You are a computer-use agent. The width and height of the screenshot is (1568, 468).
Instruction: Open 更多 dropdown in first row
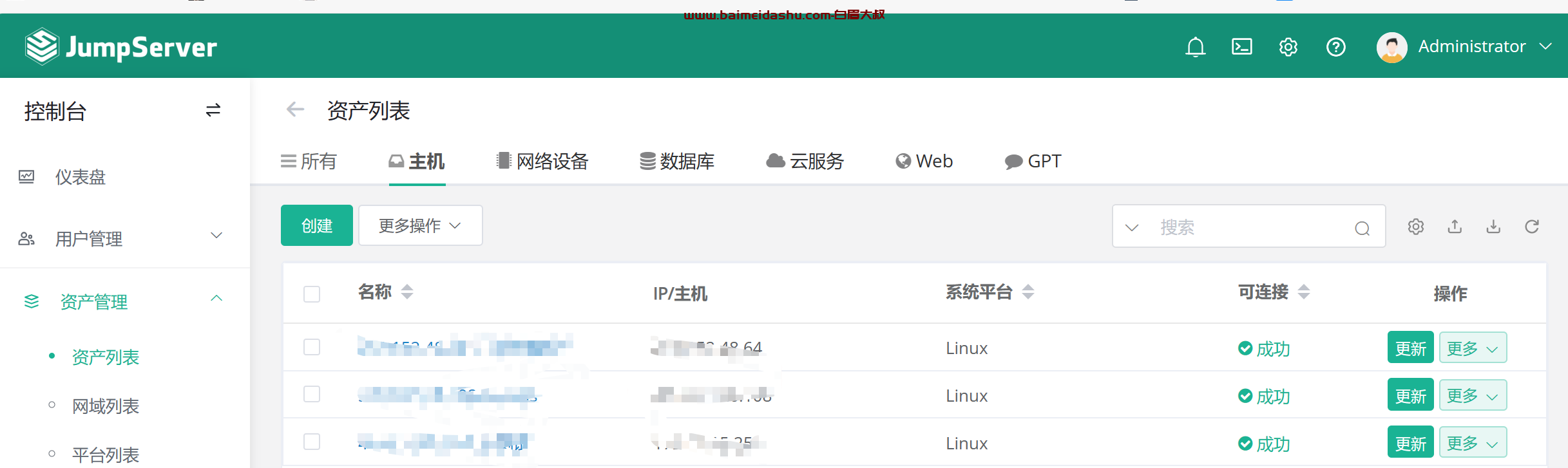(x=1473, y=348)
